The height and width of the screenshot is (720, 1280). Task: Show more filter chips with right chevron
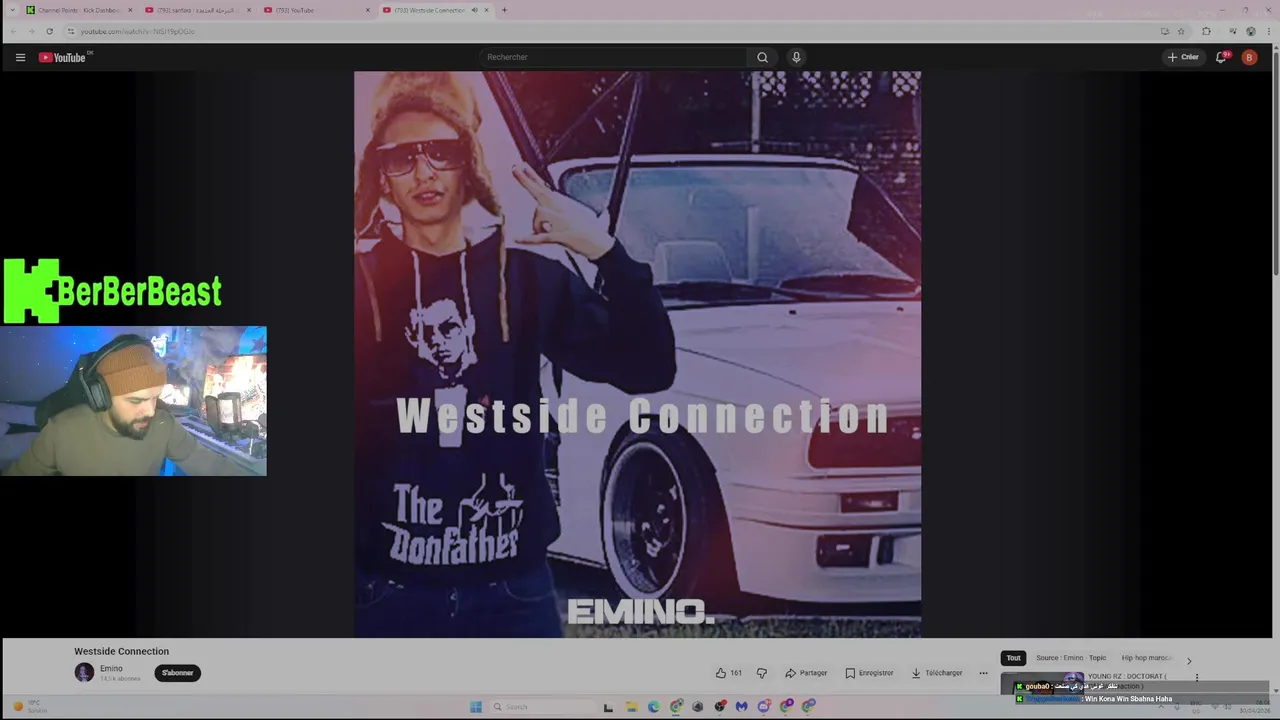point(1189,660)
